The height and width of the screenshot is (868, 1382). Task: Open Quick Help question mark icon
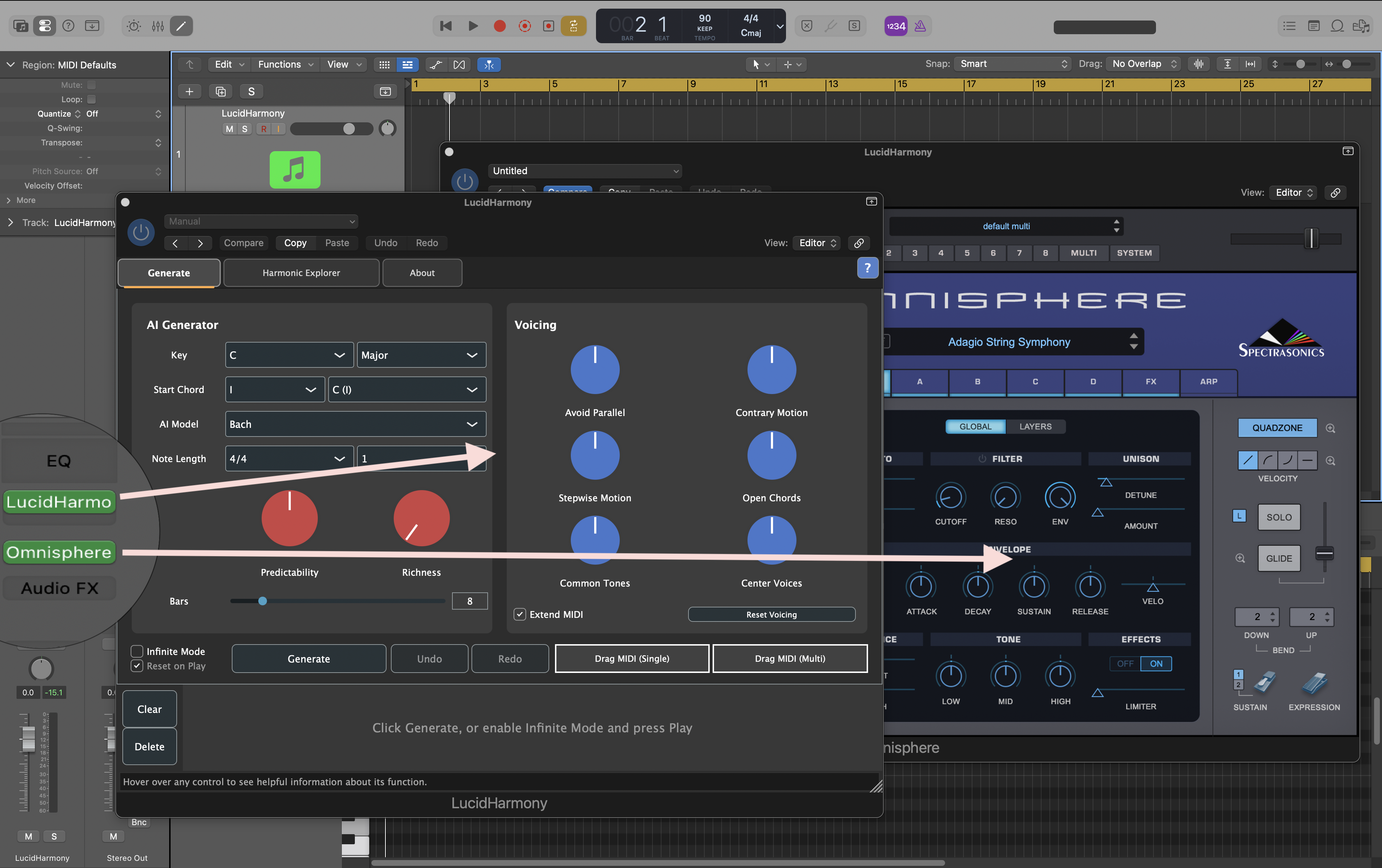[68, 26]
